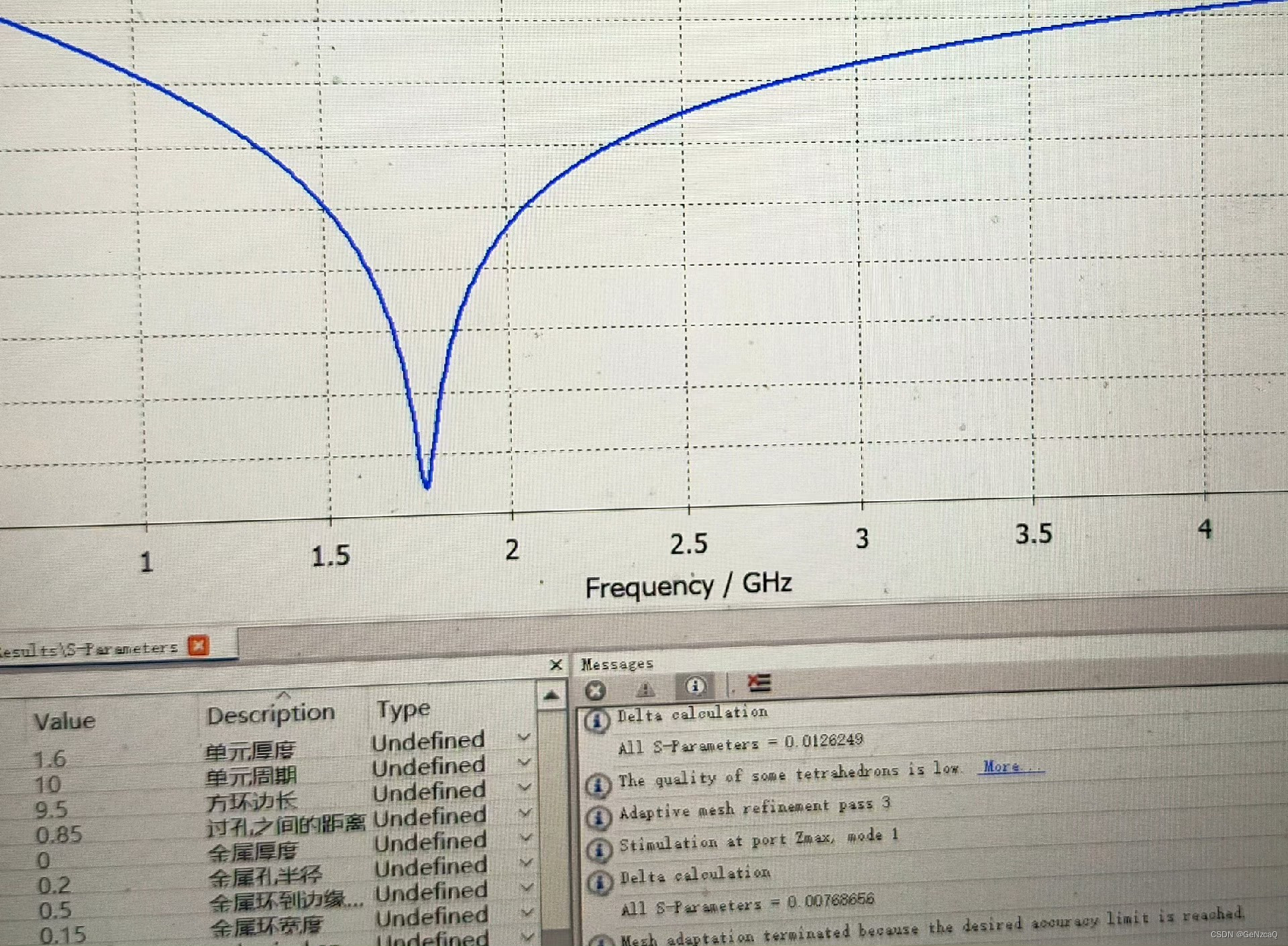The width and height of the screenshot is (1288, 946).
Task: Open Type dropdown for 金属厚度 parameter
Action: (x=526, y=838)
